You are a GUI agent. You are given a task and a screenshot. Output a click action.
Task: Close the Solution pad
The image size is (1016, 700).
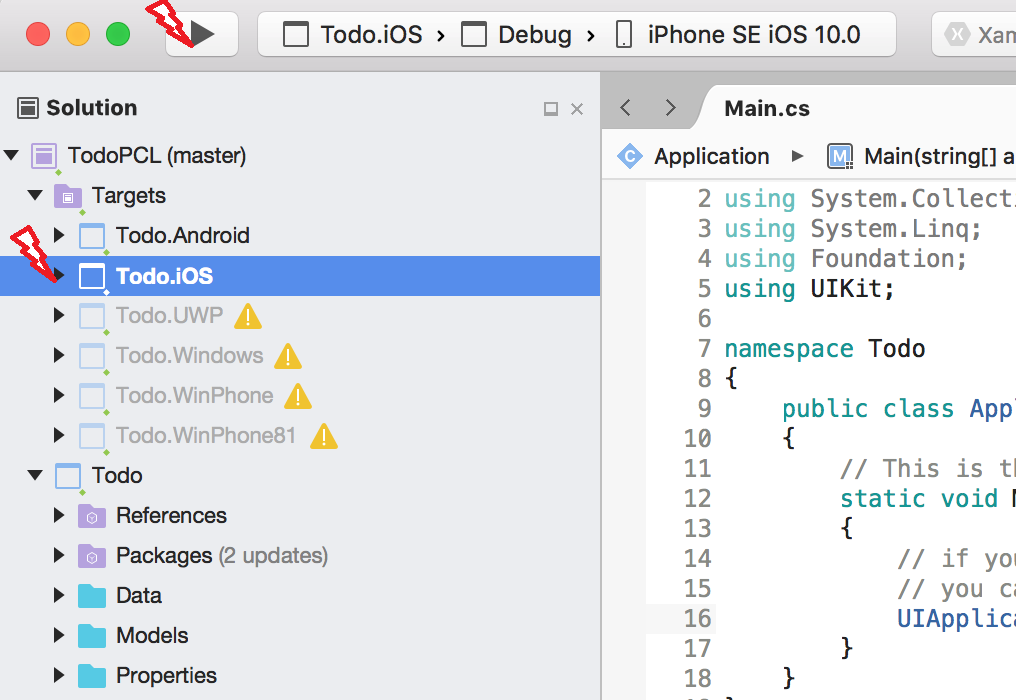click(577, 109)
